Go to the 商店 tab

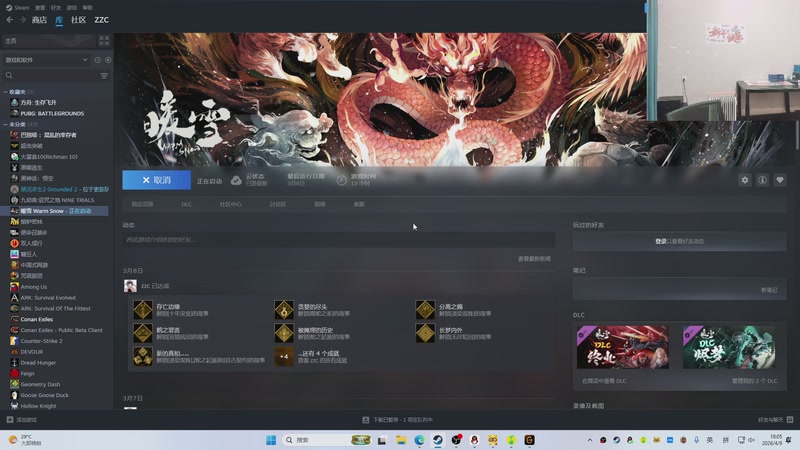[x=39, y=20]
